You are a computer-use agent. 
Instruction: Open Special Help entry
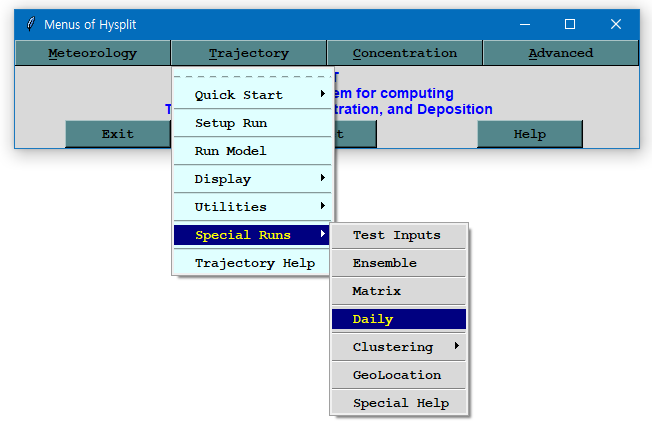[399, 403]
